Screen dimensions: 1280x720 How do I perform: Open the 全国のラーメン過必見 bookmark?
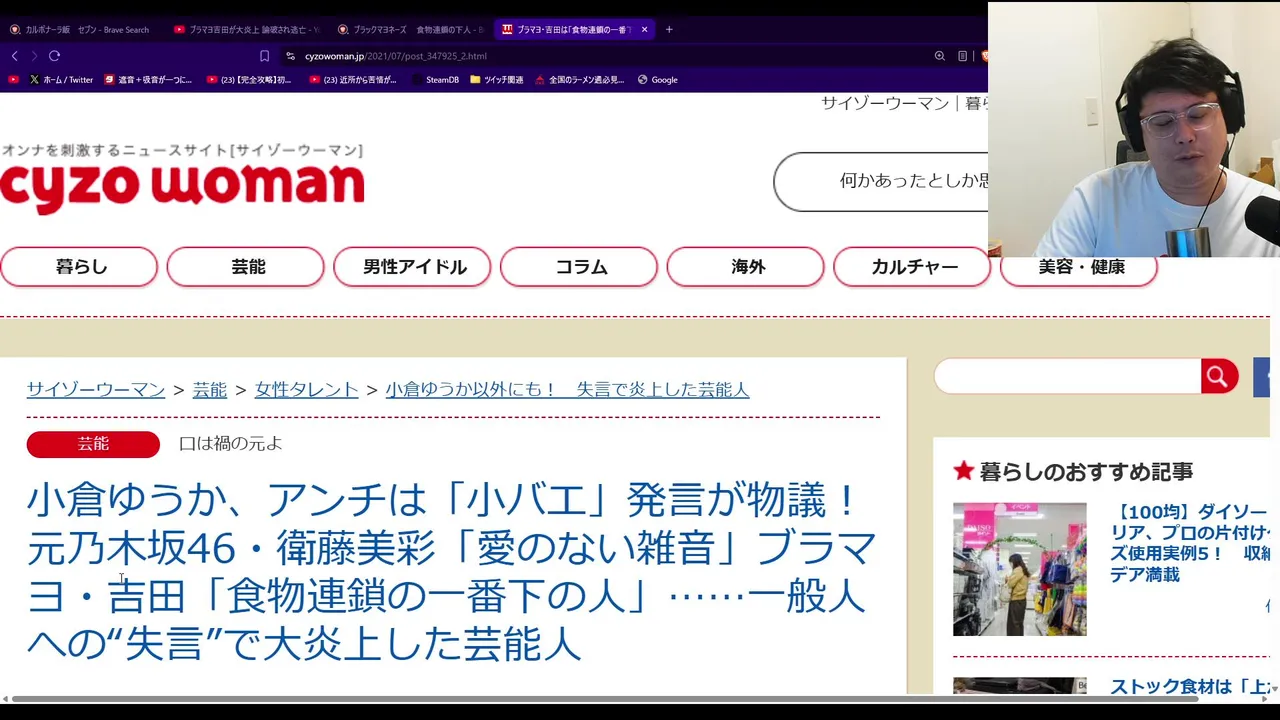(580, 79)
